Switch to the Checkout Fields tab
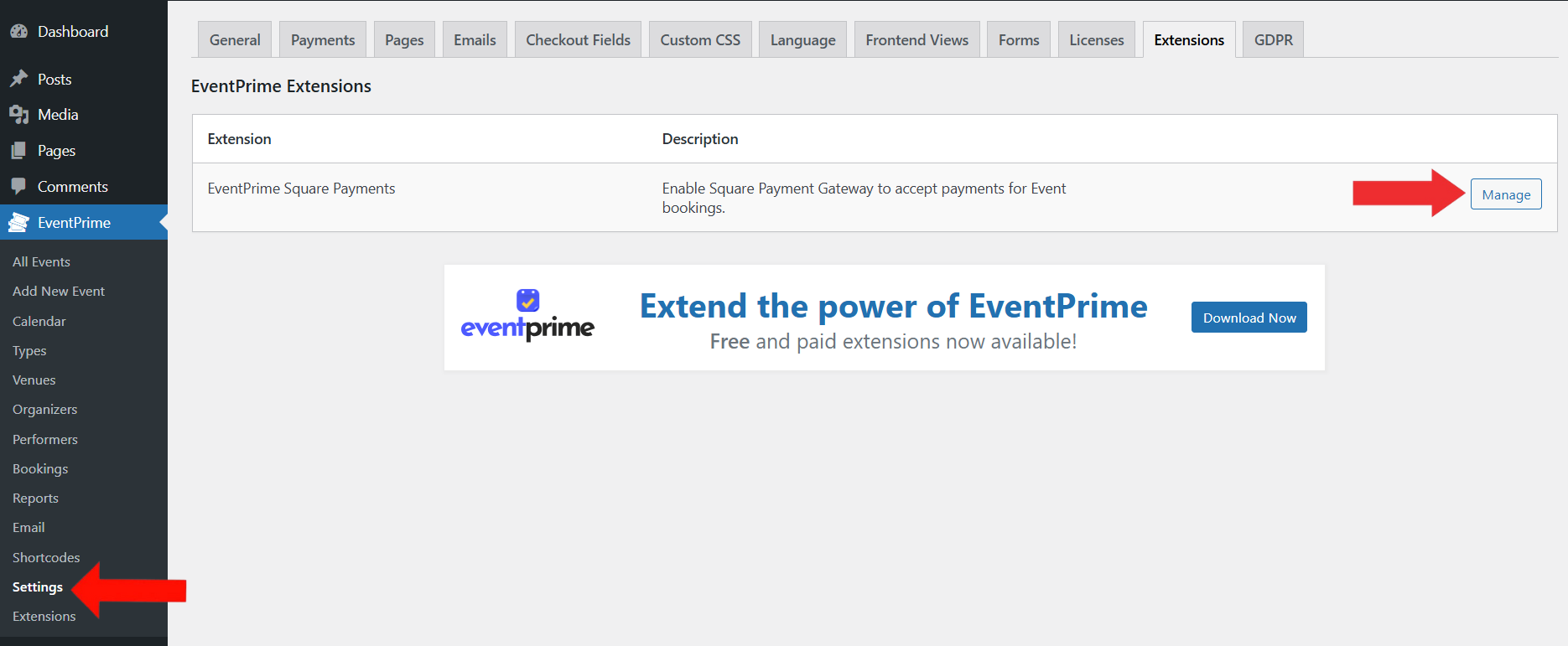The image size is (1568, 646). point(578,40)
